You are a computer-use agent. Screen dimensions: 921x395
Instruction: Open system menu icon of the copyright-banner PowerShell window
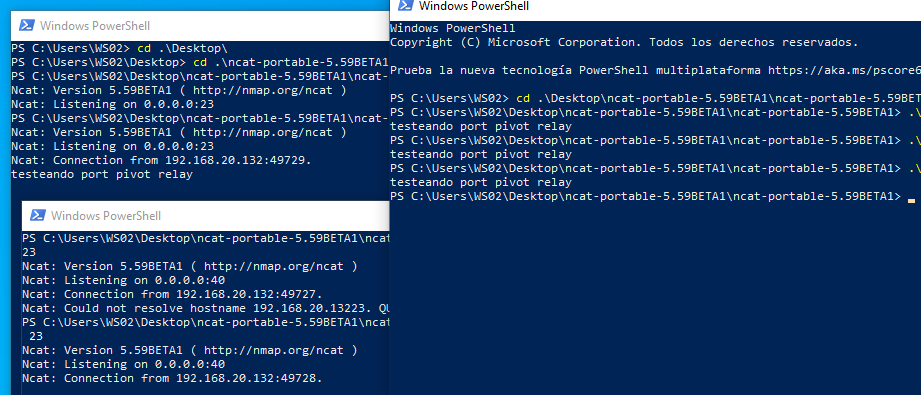[405, 6]
